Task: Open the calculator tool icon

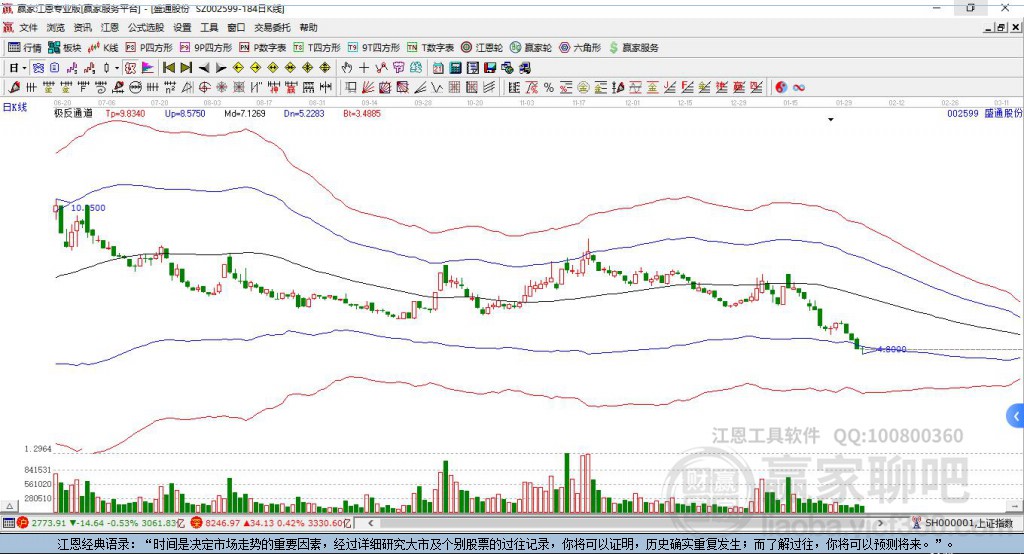Action: (455, 68)
